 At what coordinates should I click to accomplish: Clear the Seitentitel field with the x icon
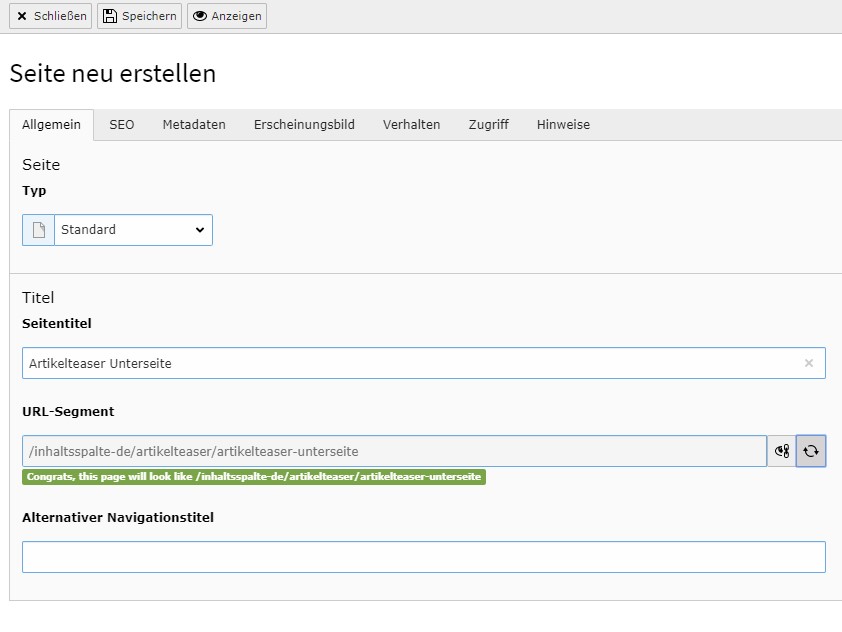point(809,364)
